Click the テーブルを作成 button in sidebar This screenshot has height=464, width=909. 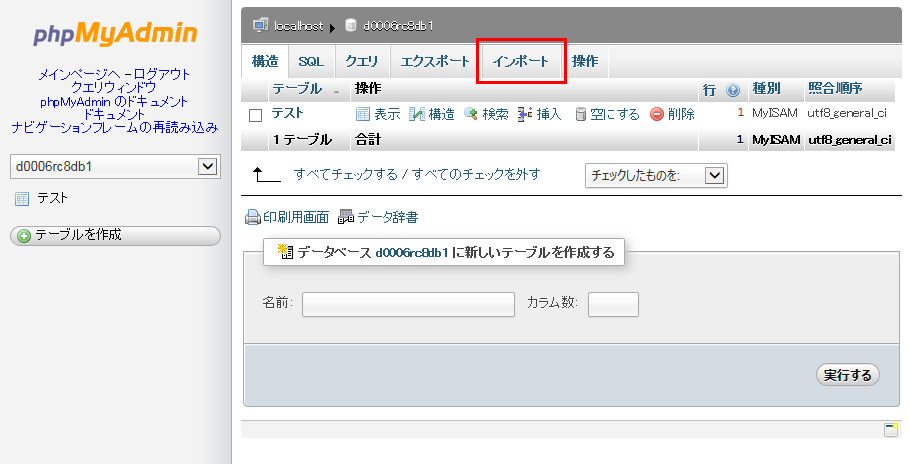[x=115, y=235]
